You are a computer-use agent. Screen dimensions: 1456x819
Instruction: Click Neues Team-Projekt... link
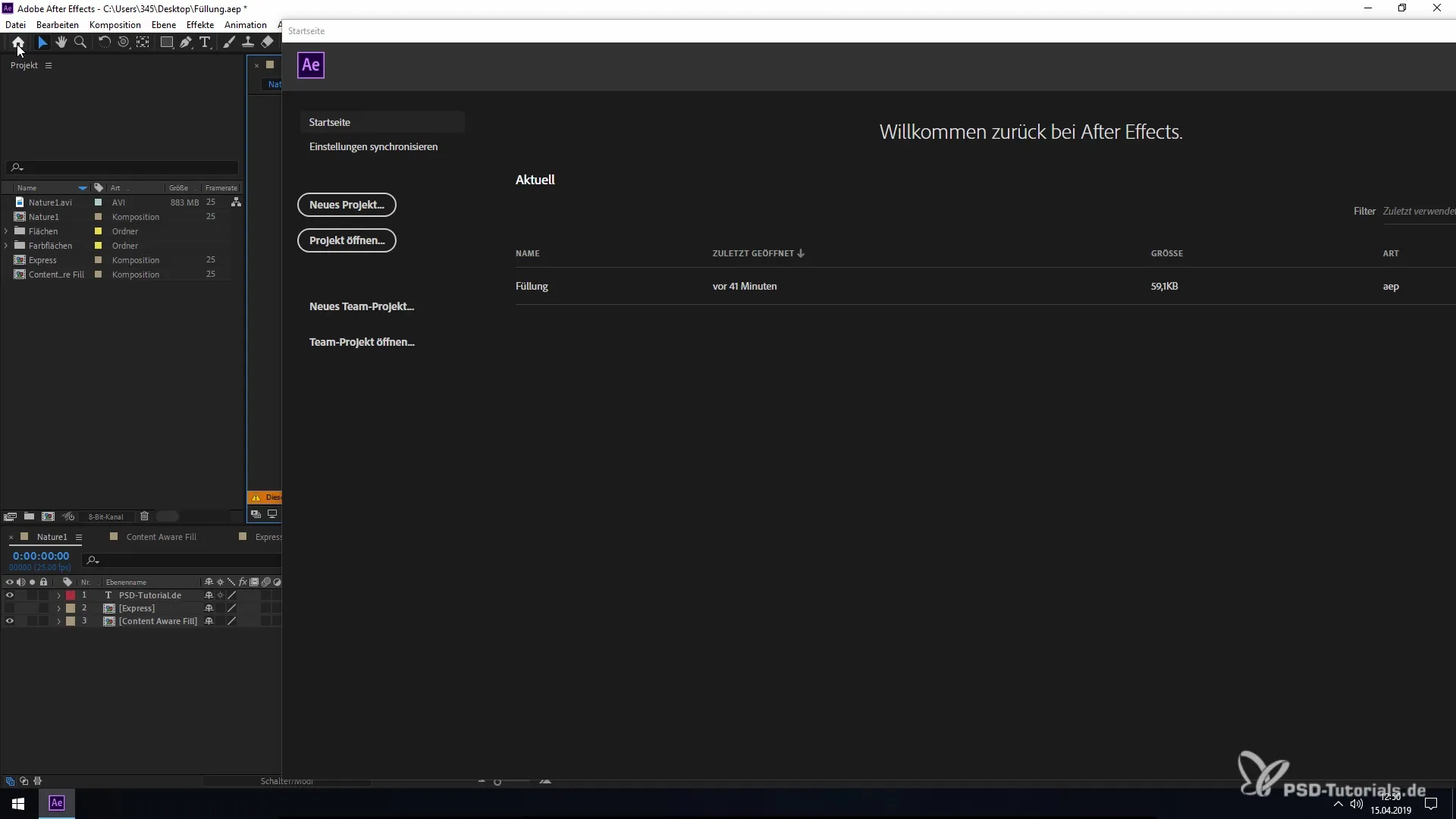point(362,307)
